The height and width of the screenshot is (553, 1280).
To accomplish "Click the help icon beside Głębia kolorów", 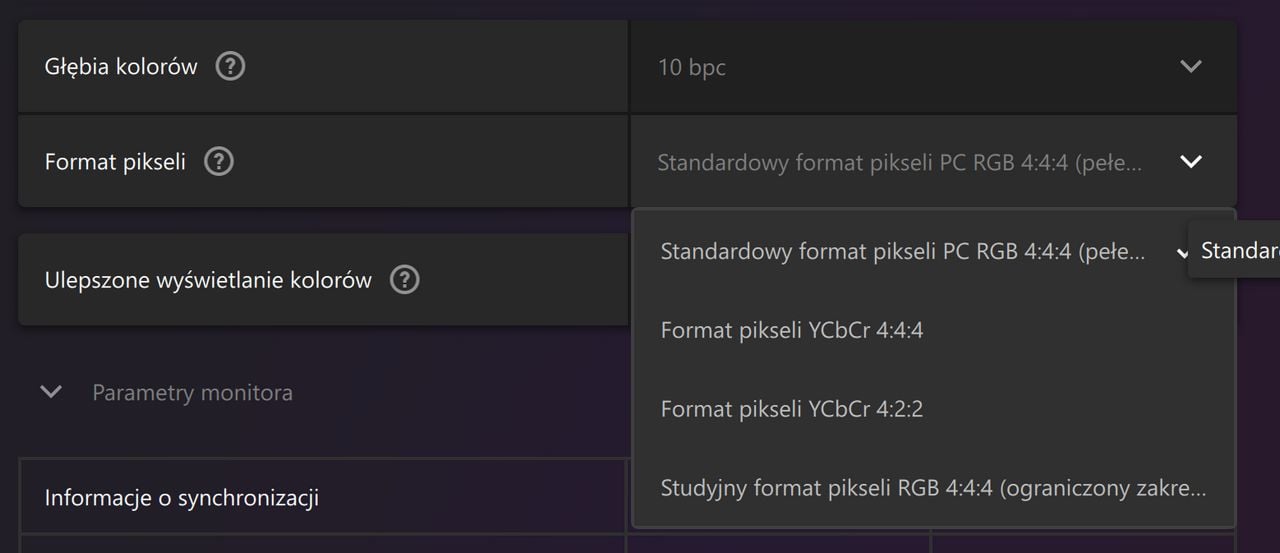I will click(231, 67).
